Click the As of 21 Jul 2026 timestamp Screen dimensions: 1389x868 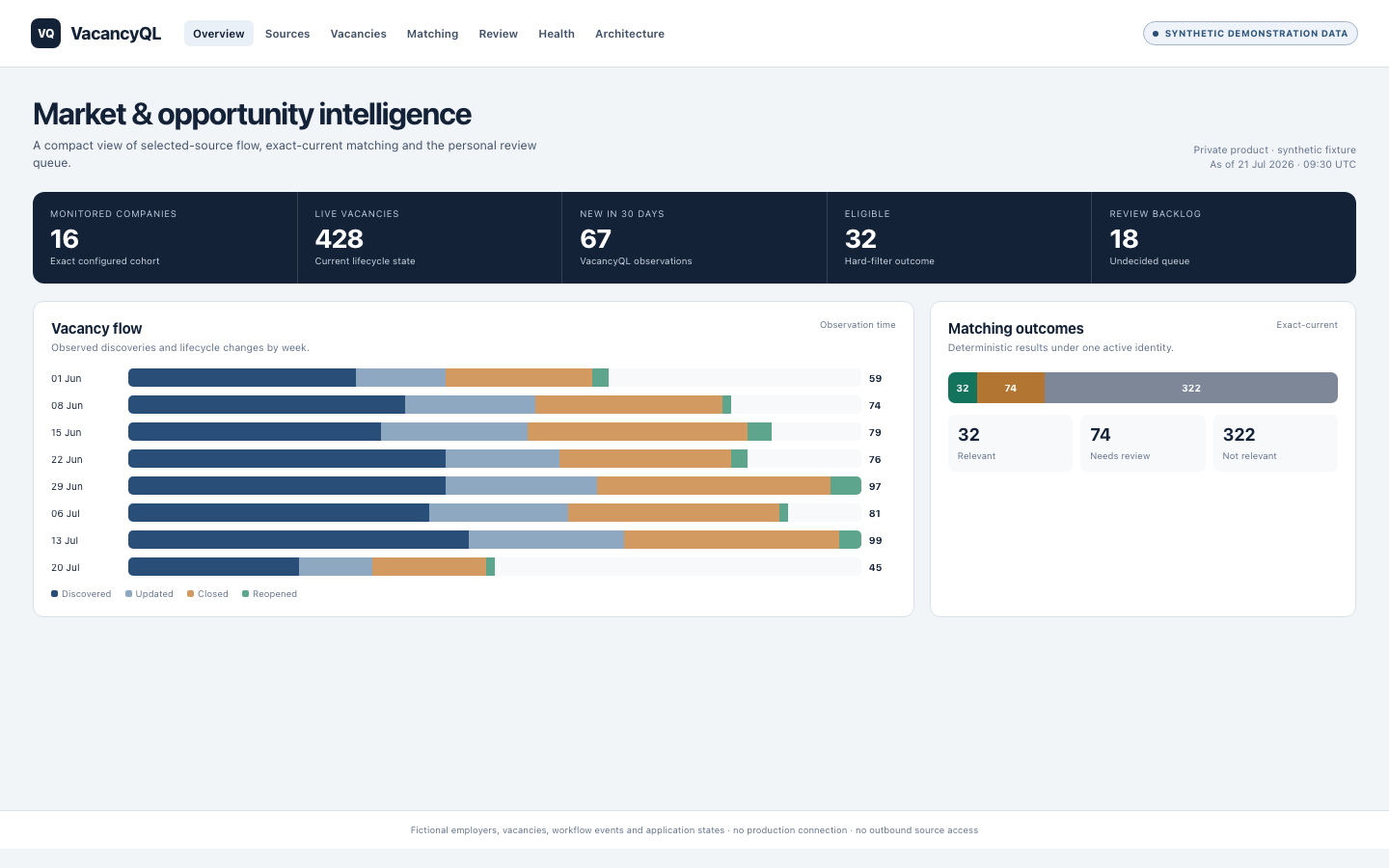click(x=1283, y=165)
